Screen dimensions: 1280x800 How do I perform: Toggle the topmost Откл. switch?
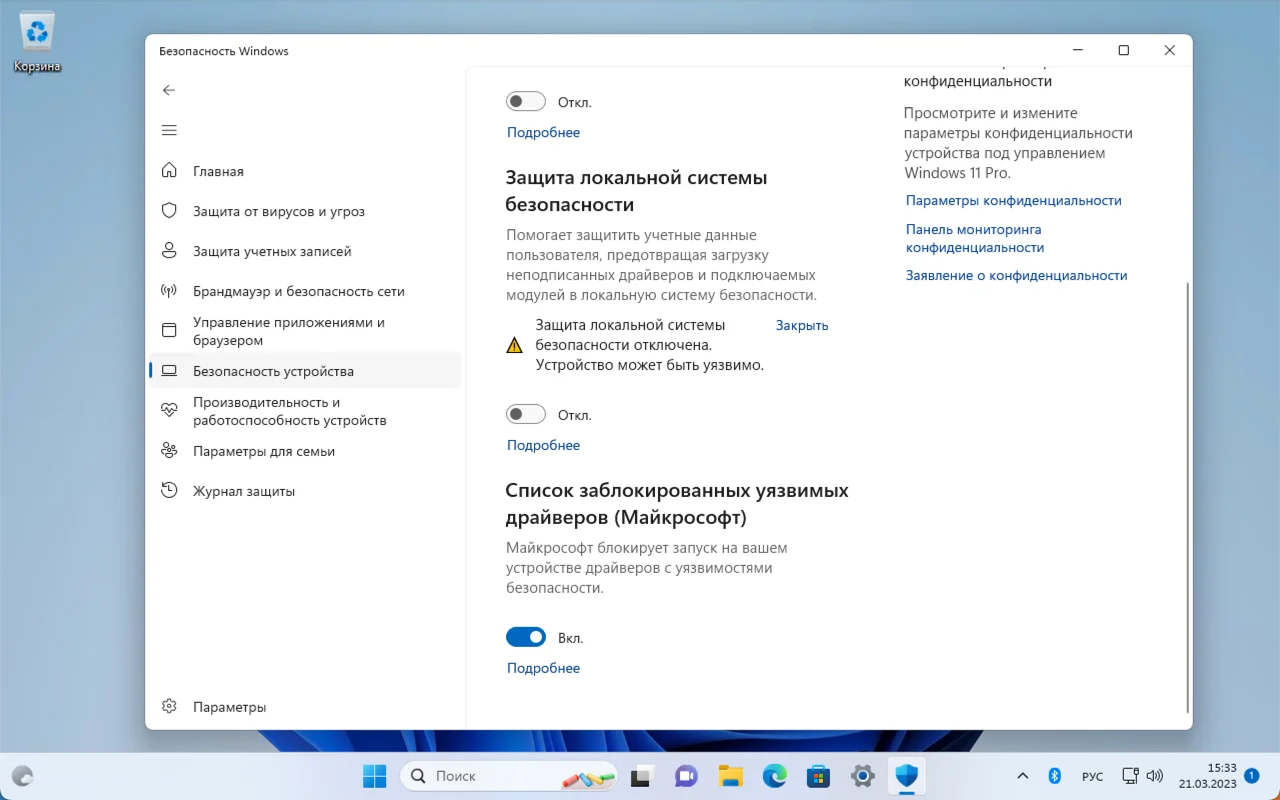click(526, 101)
